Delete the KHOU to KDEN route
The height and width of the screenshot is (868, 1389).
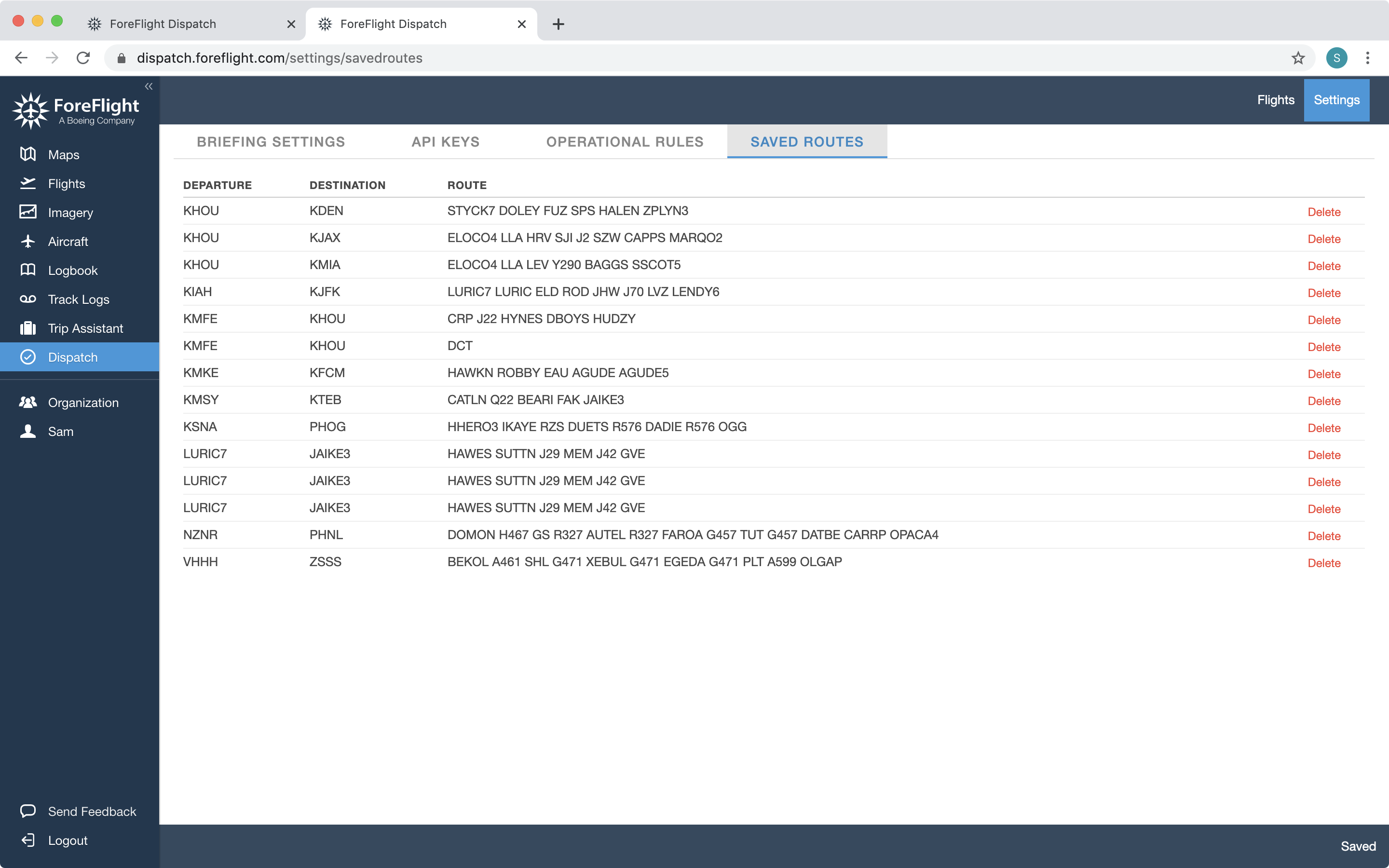click(x=1323, y=212)
